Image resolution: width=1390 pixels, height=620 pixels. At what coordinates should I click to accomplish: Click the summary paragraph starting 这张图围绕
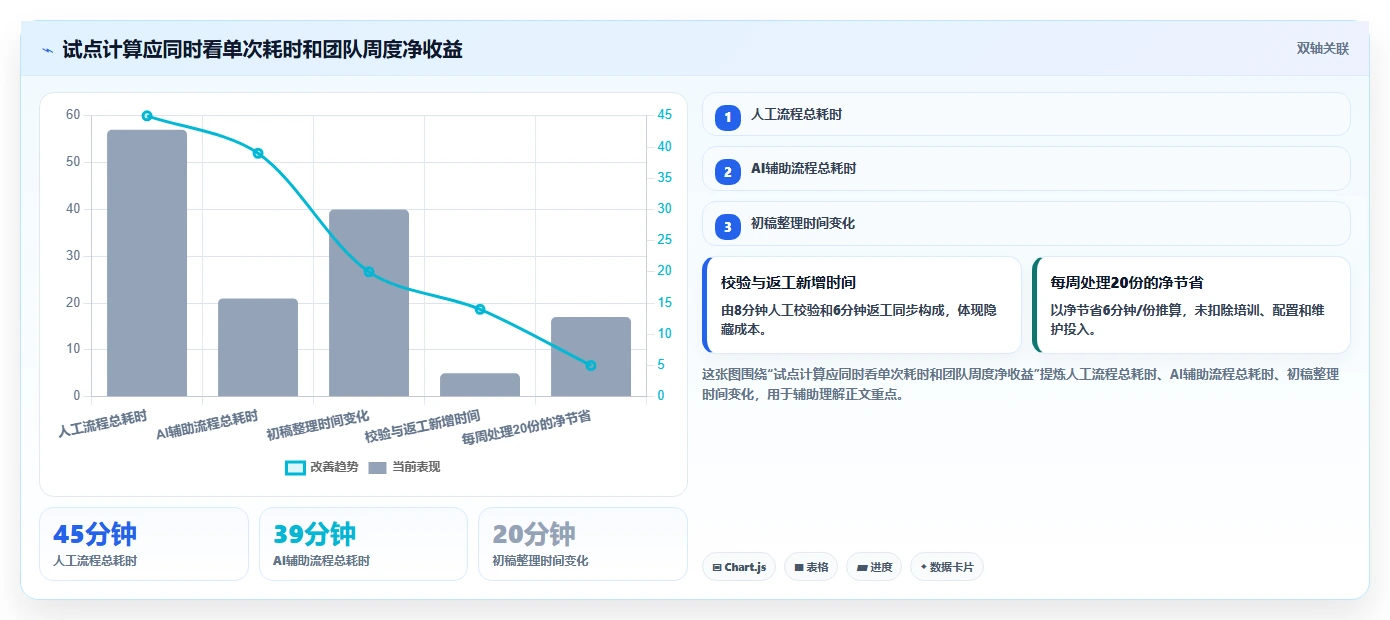click(x=1020, y=384)
